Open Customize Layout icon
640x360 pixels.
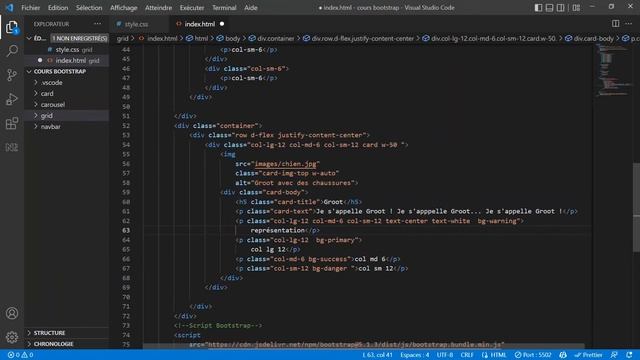pyautogui.click(x=576, y=7)
